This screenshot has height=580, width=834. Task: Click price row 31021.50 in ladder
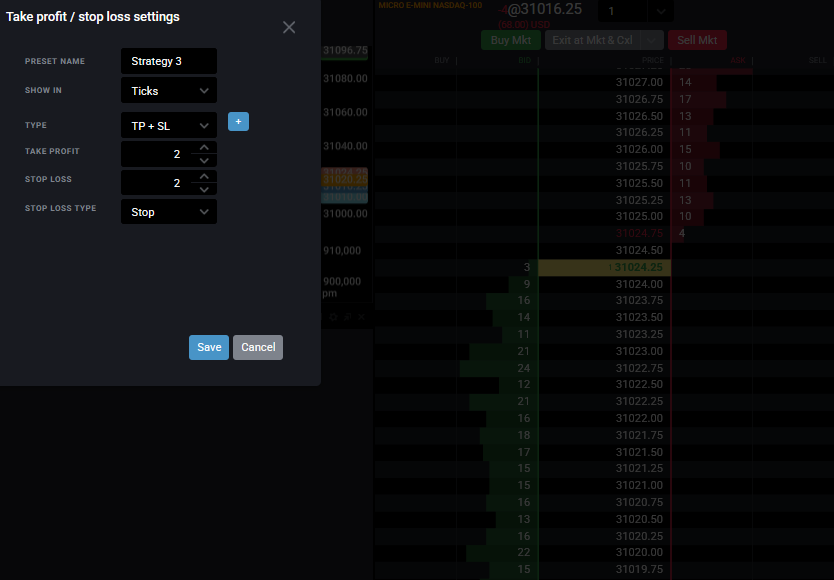tap(639, 452)
